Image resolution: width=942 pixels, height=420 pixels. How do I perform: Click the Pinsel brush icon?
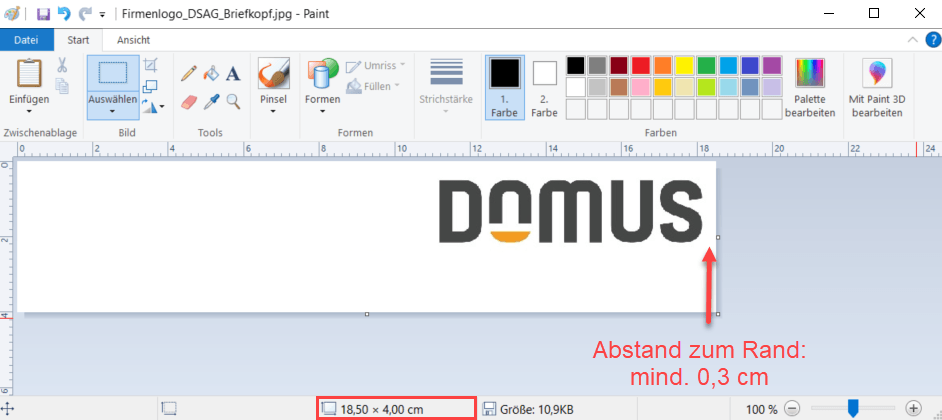[274, 73]
